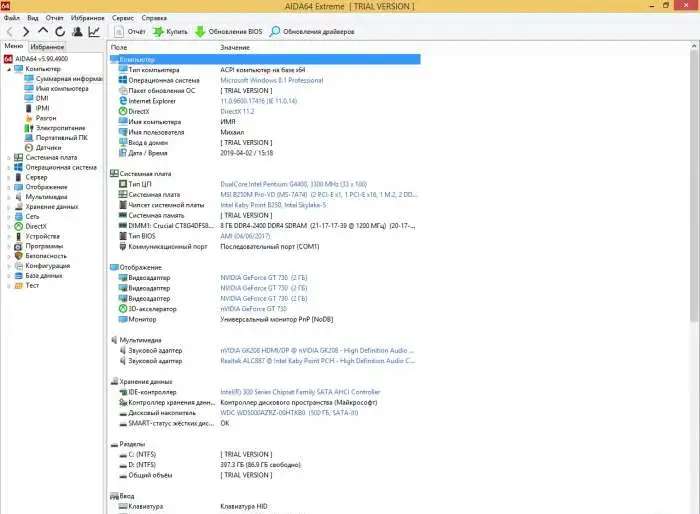This screenshot has width=700, height=514.
Task: Expand the Мультимедиа tree node
Action: (x=8, y=197)
